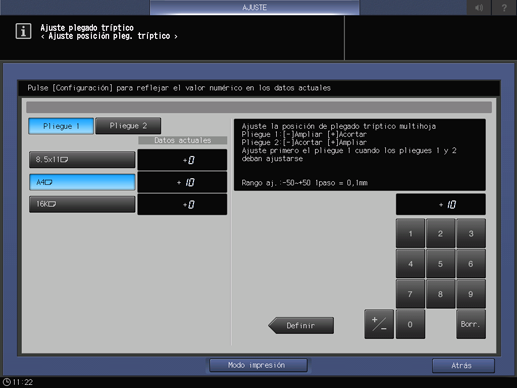Image resolution: width=517 pixels, height=388 pixels.
Task: Click the keypad value display field
Action: 441,204
